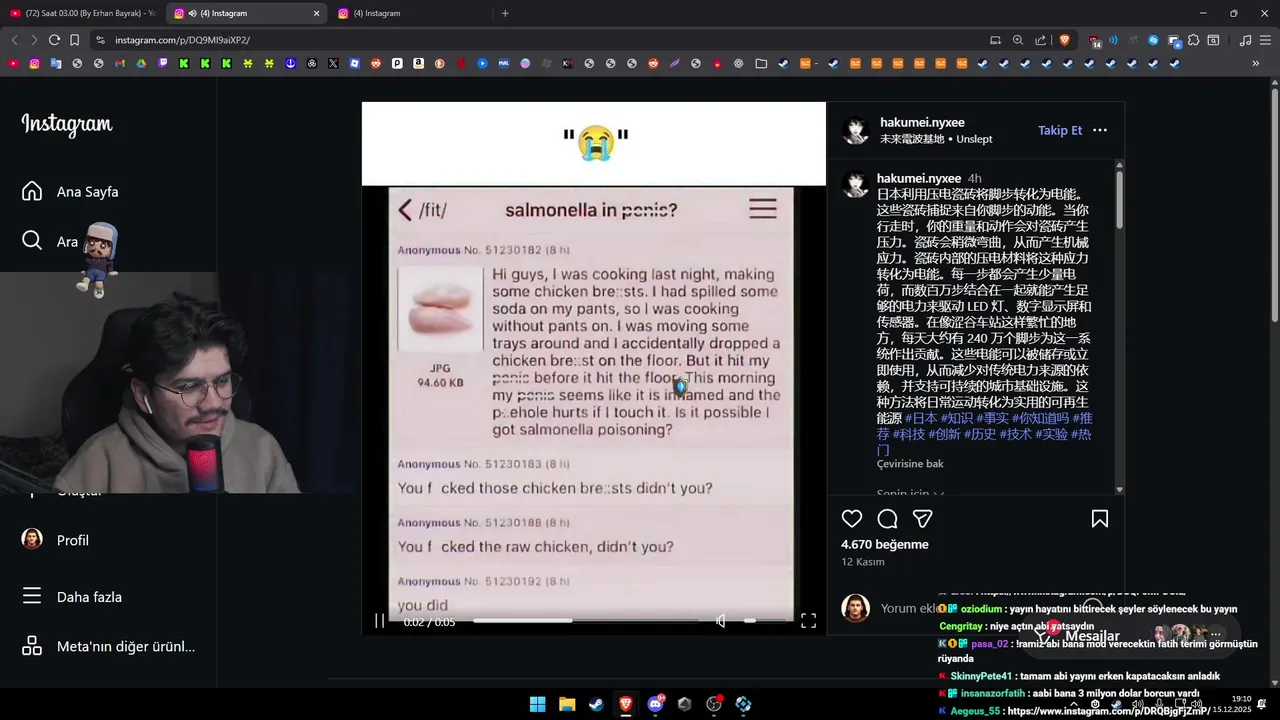
Task: Open Steam from taskbar
Action: (x=596, y=704)
